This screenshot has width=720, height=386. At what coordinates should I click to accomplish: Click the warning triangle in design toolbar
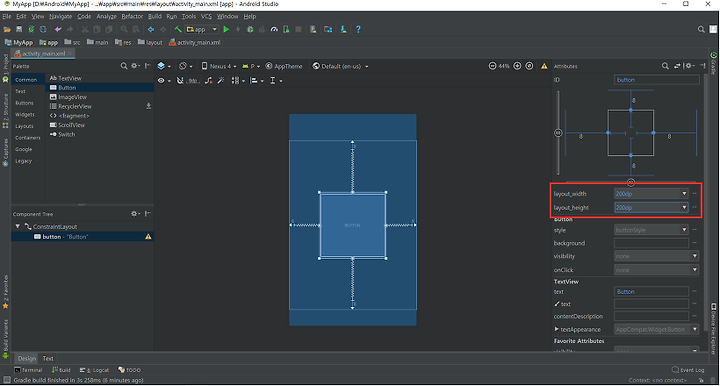(544, 67)
